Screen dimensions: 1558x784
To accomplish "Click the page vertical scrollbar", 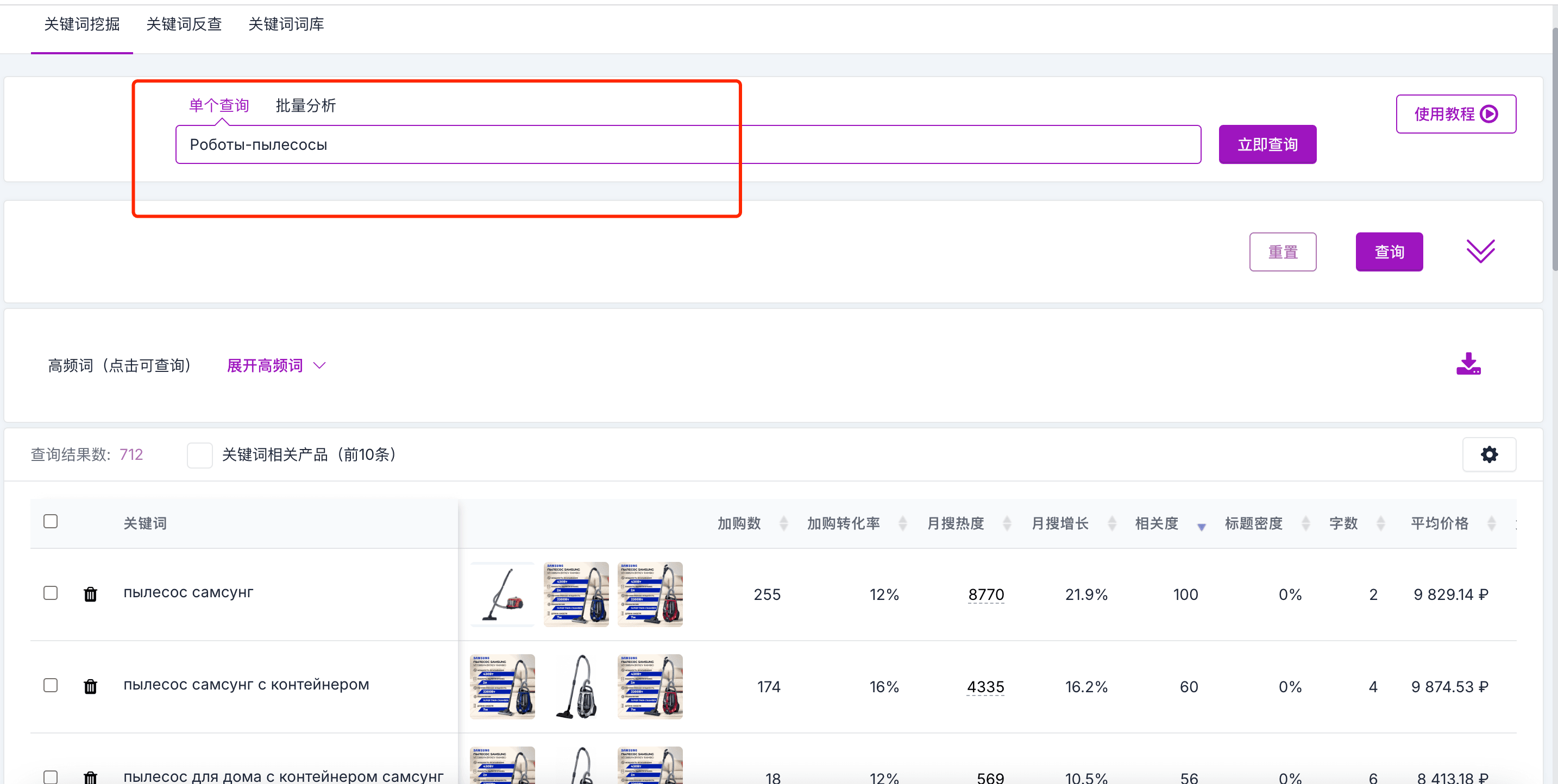I will 1553,150.
